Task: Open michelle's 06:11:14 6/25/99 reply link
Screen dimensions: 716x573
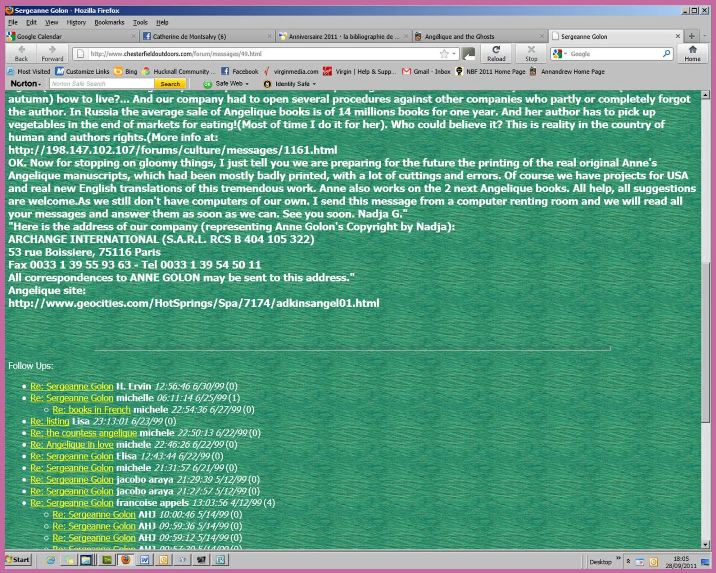Action: pyautogui.click(x=72, y=398)
